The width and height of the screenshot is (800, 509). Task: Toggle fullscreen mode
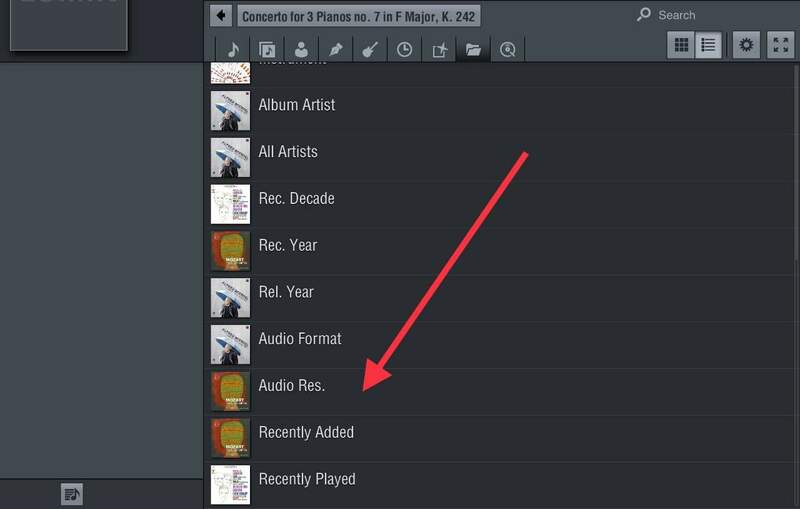coord(780,45)
